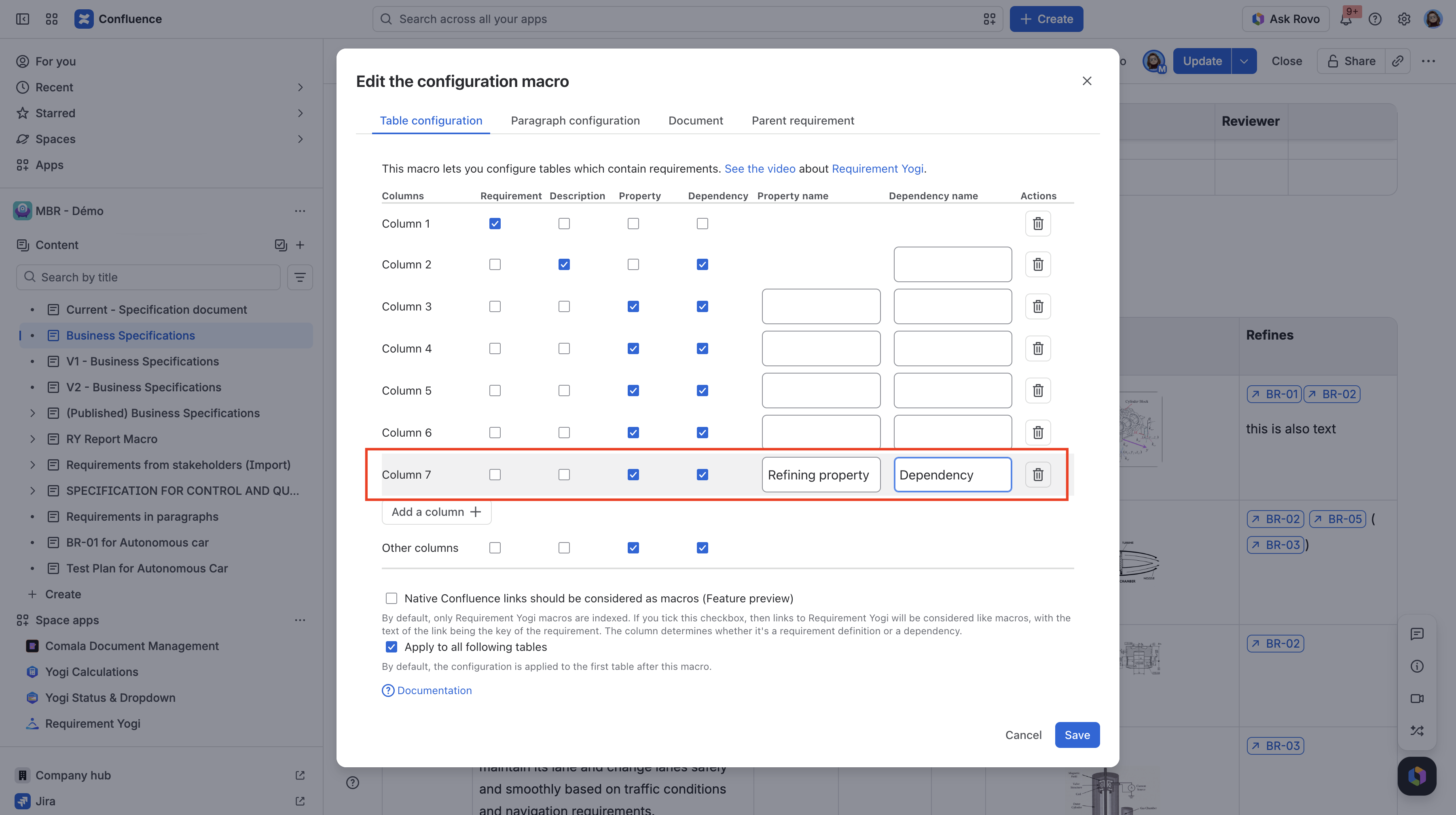Viewport: 1456px width, 815px height.
Task: Toggle the Requirement checkbox for Column 1
Action: click(x=495, y=224)
